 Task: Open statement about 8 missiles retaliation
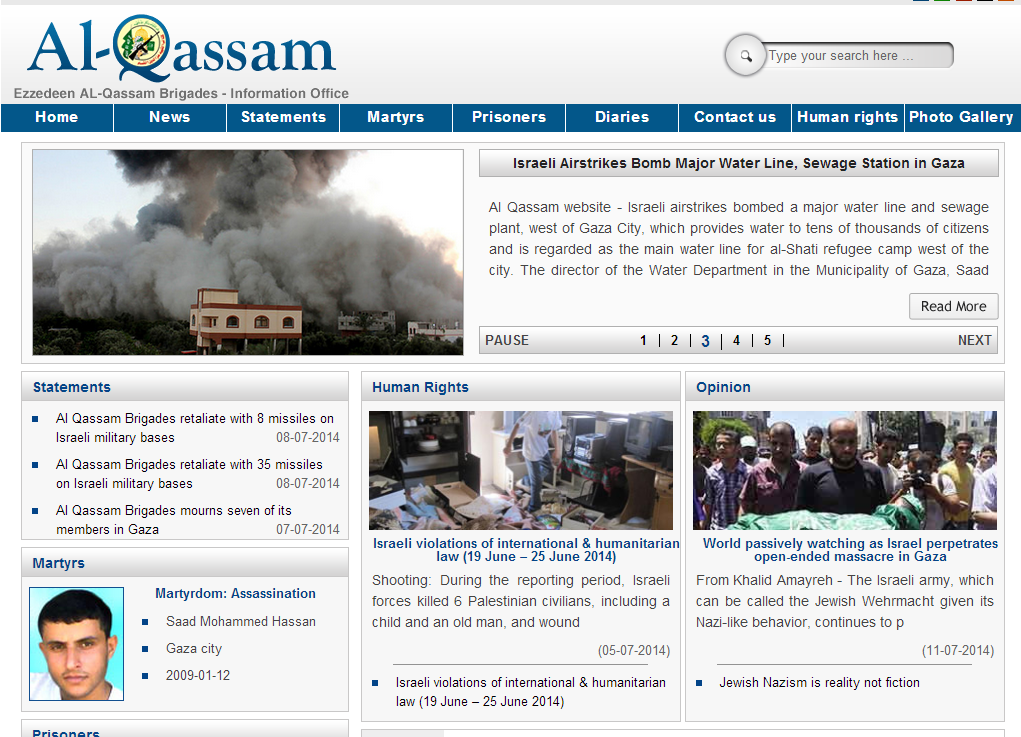pos(195,428)
